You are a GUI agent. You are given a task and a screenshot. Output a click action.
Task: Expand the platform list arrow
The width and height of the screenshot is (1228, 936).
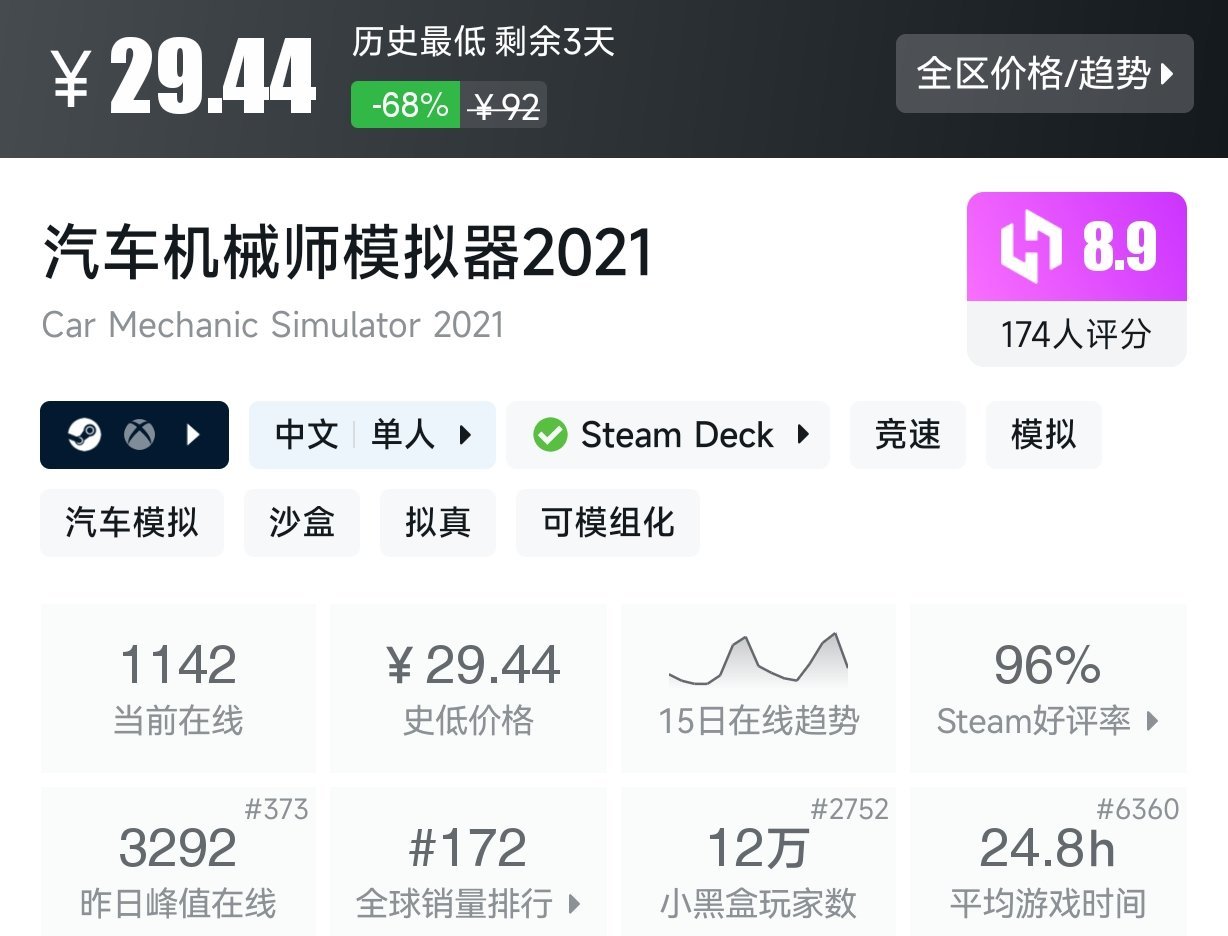[194, 435]
